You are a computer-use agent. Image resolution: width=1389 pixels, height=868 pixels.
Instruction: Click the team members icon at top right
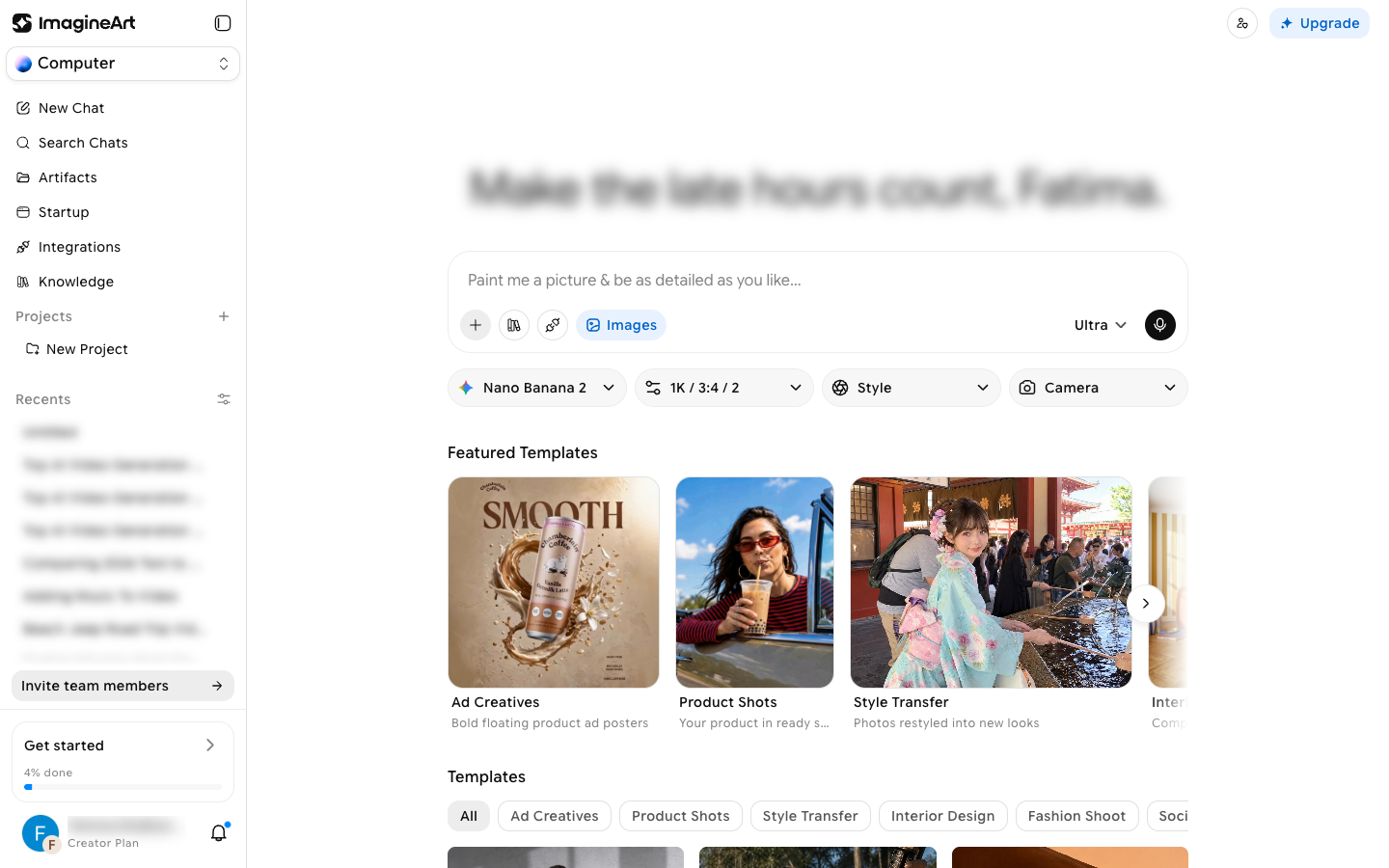pos(1242,23)
